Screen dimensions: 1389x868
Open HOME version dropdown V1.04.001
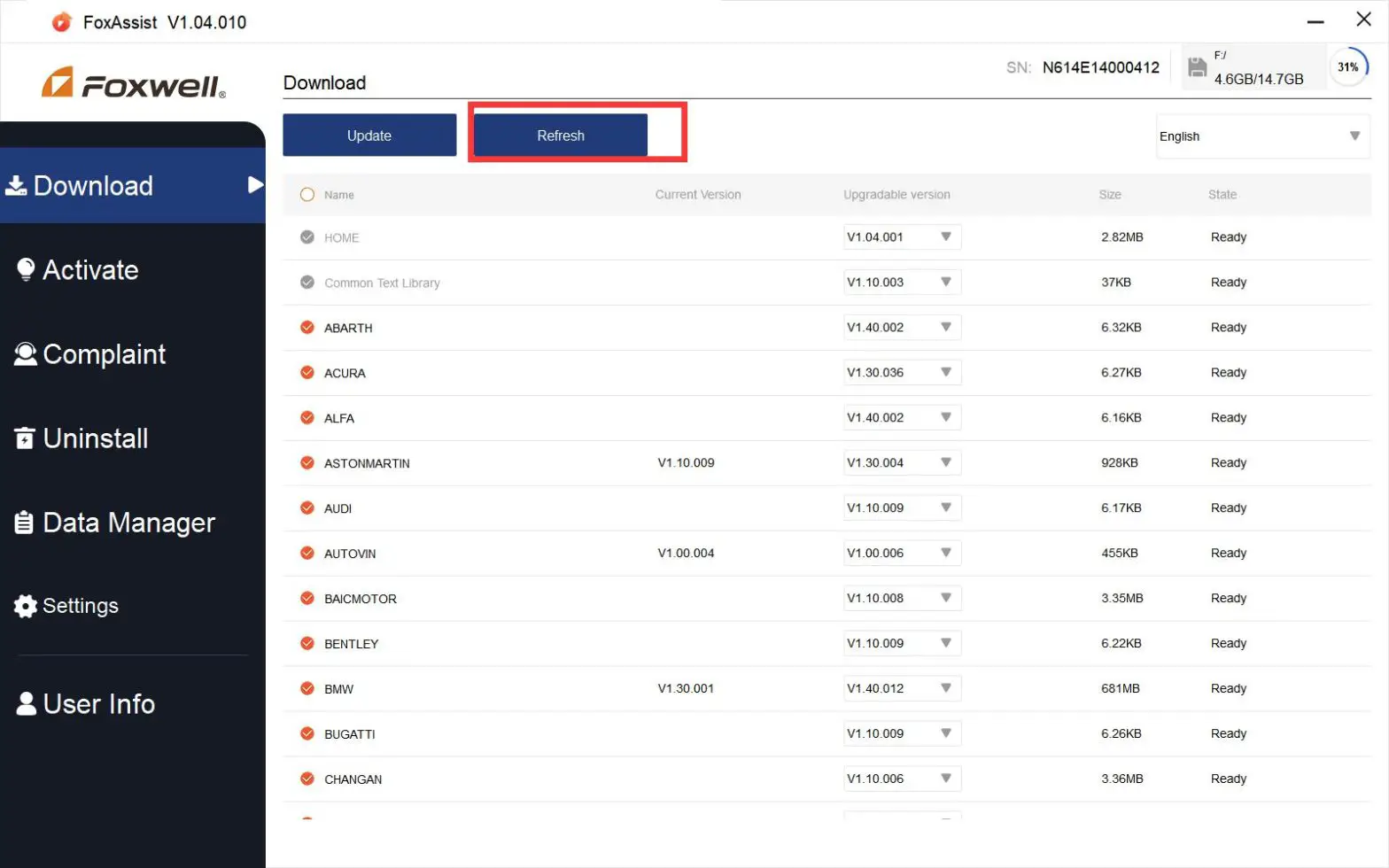(902, 236)
